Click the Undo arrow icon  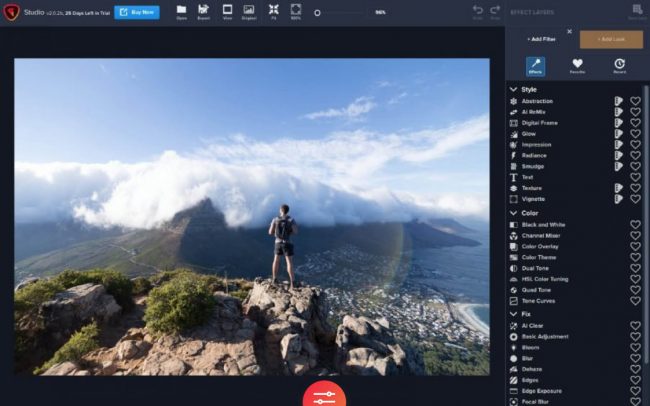[x=478, y=10]
